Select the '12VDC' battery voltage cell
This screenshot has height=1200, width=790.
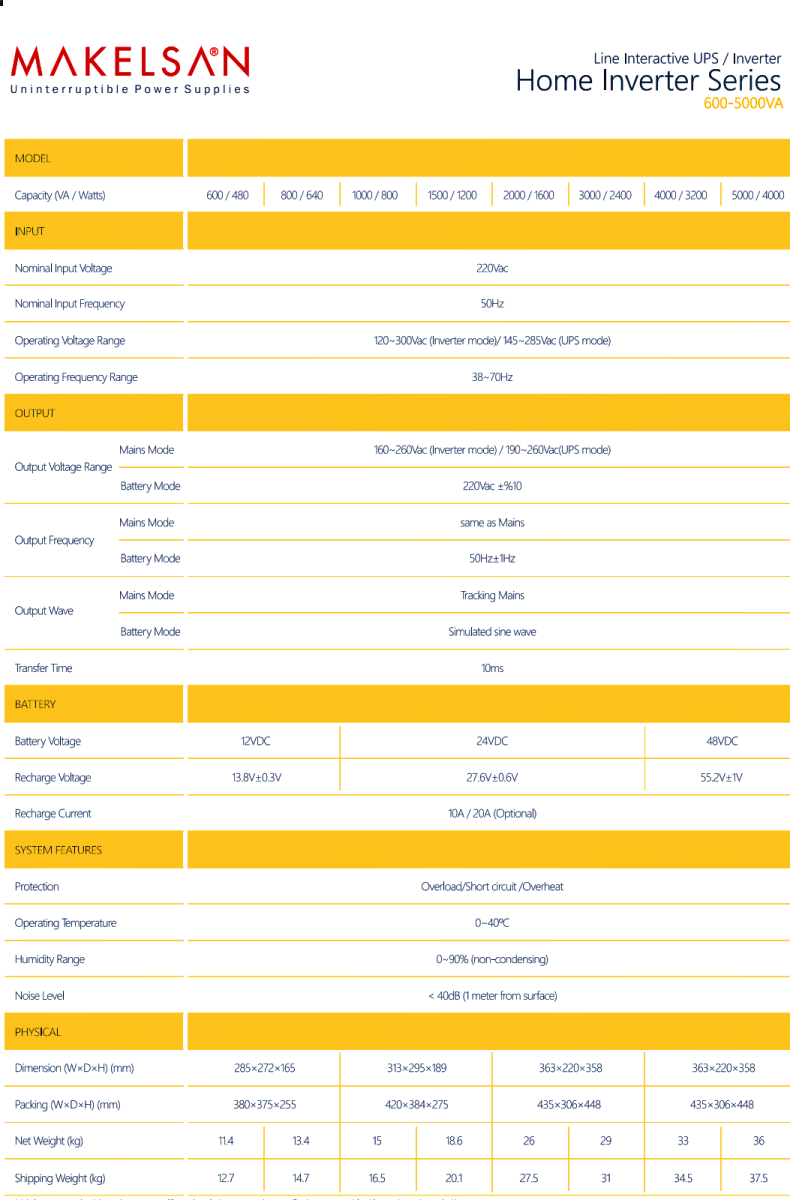[256, 741]
